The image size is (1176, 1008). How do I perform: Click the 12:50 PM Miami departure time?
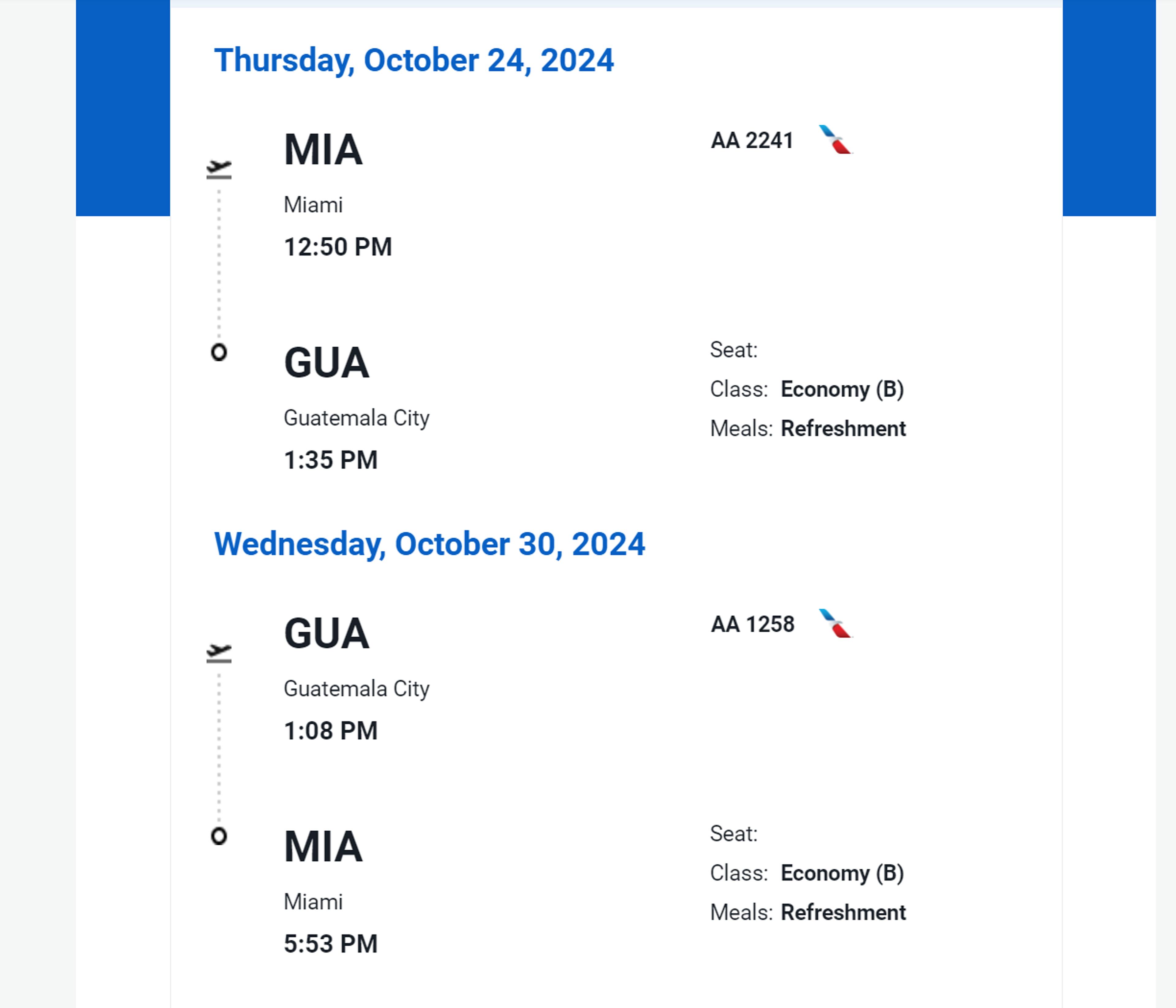point(338,247)
